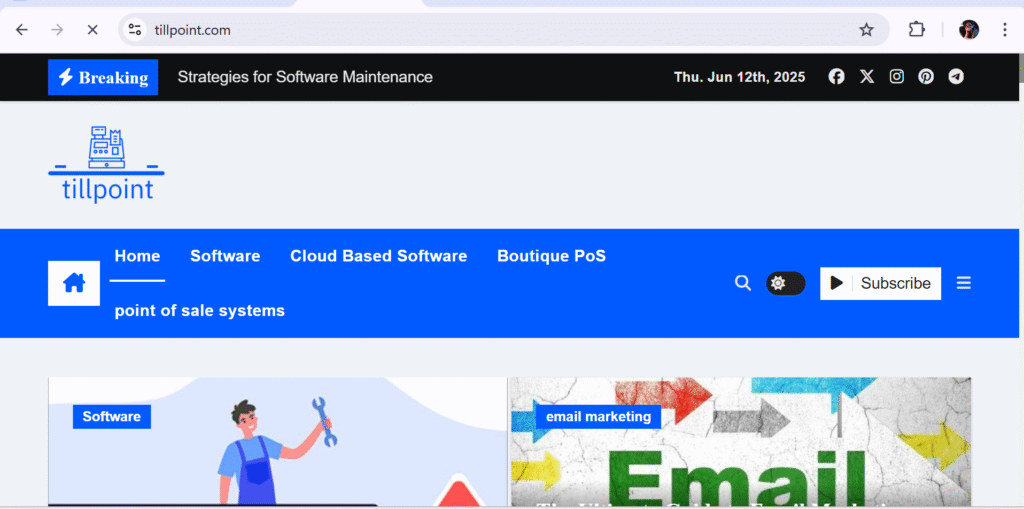Open the Boutique PoS menu item

point(552,256)
